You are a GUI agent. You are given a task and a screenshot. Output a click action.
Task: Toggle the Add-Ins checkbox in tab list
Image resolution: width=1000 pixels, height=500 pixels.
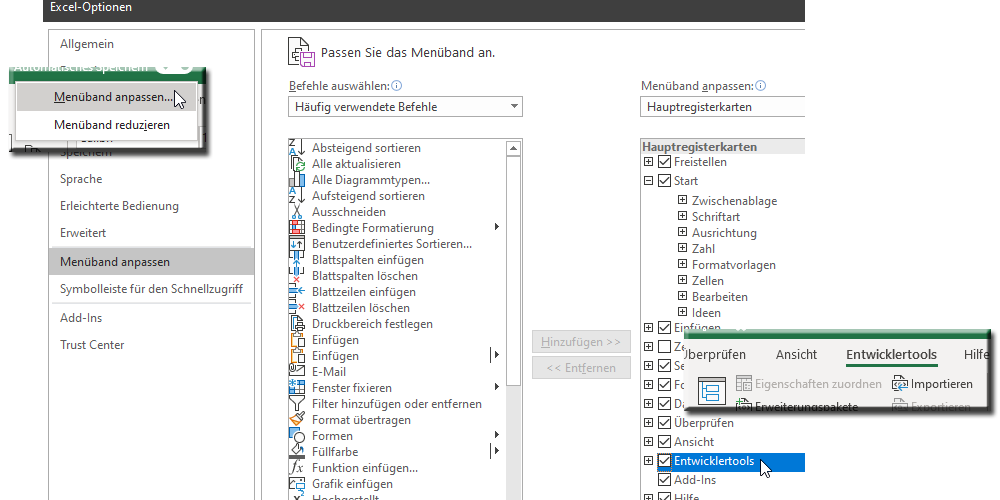click(664, 480)
